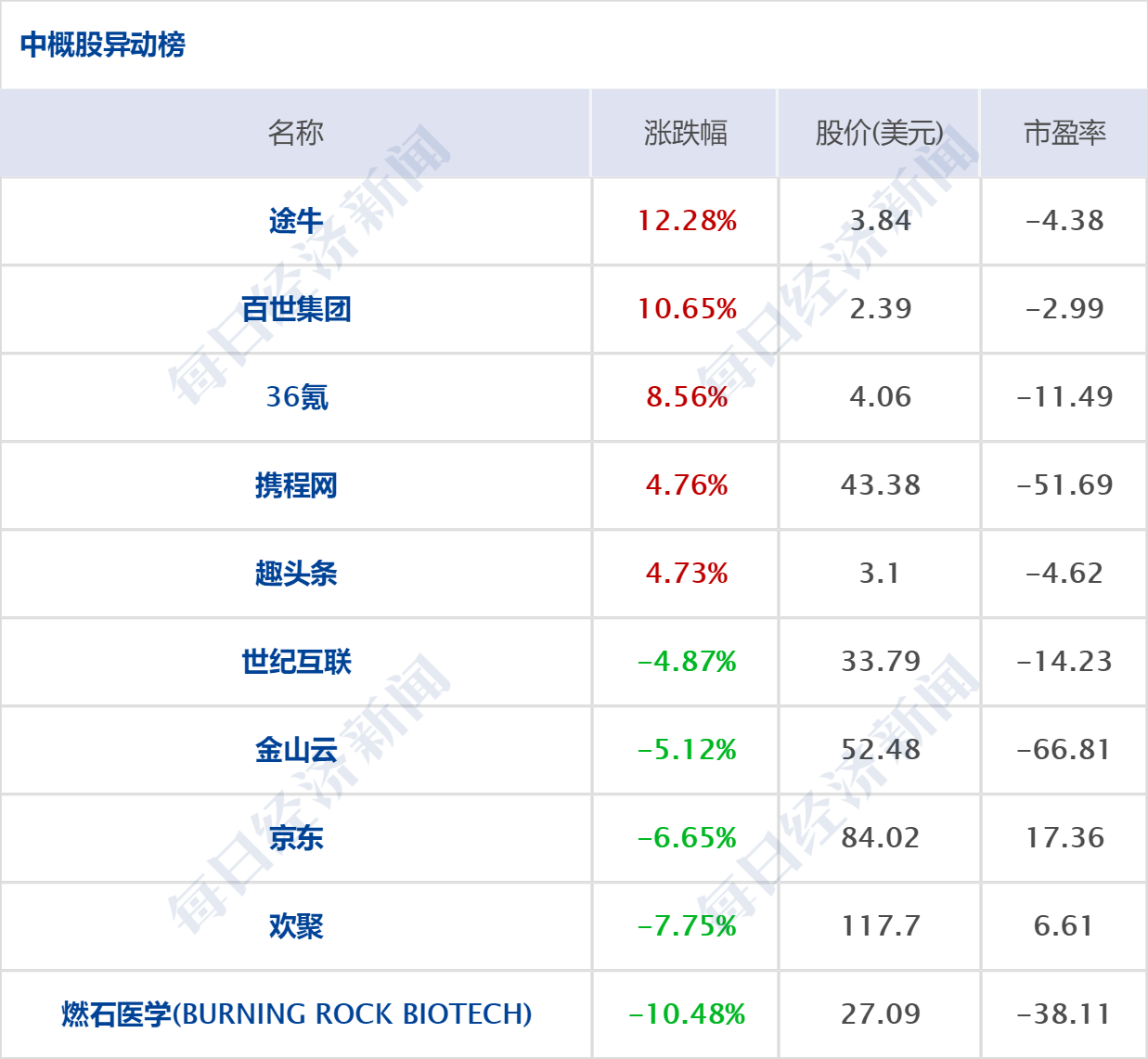1148x1059 pixels.
Task: Open the 携程网 stock link
Action: point(296,485)
